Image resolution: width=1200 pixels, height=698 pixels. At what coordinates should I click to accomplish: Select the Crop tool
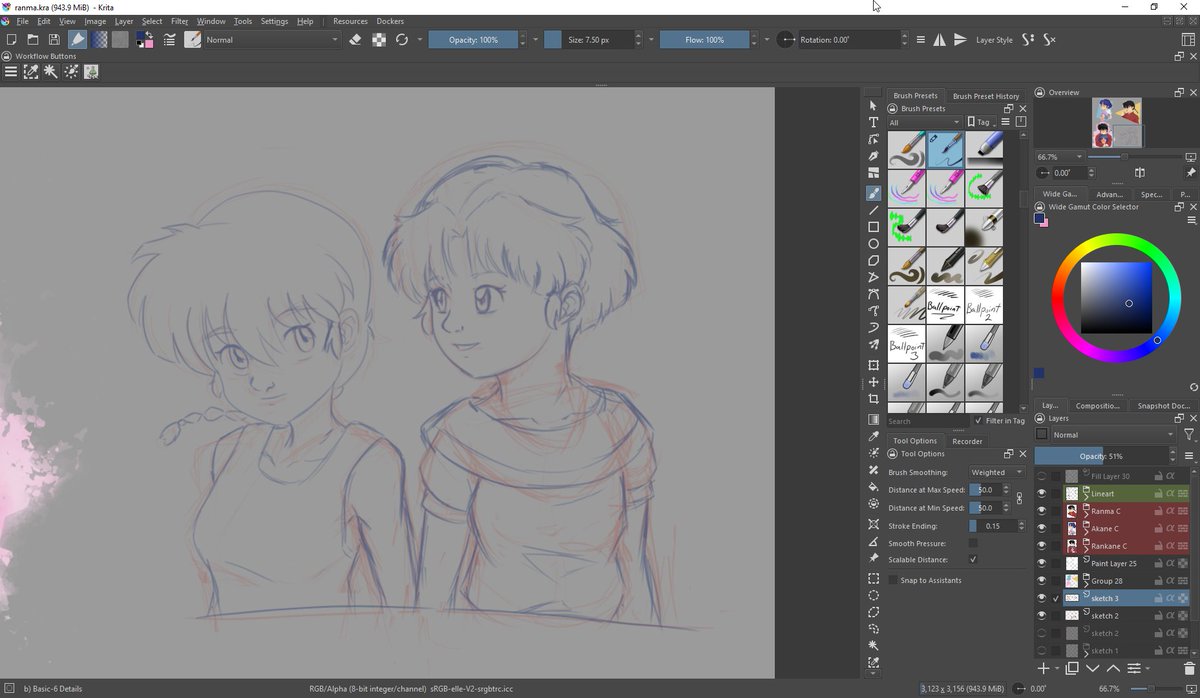(x=873, y=399)
